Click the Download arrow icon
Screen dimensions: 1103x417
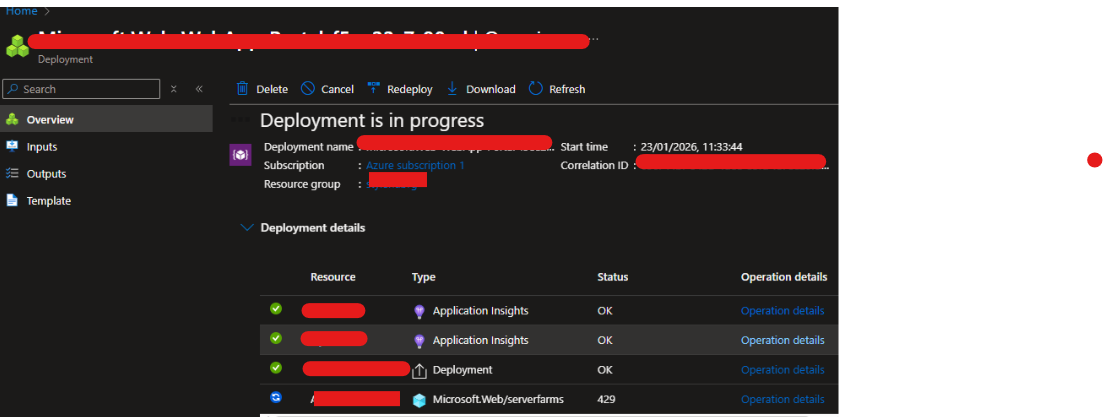(452, 89)
